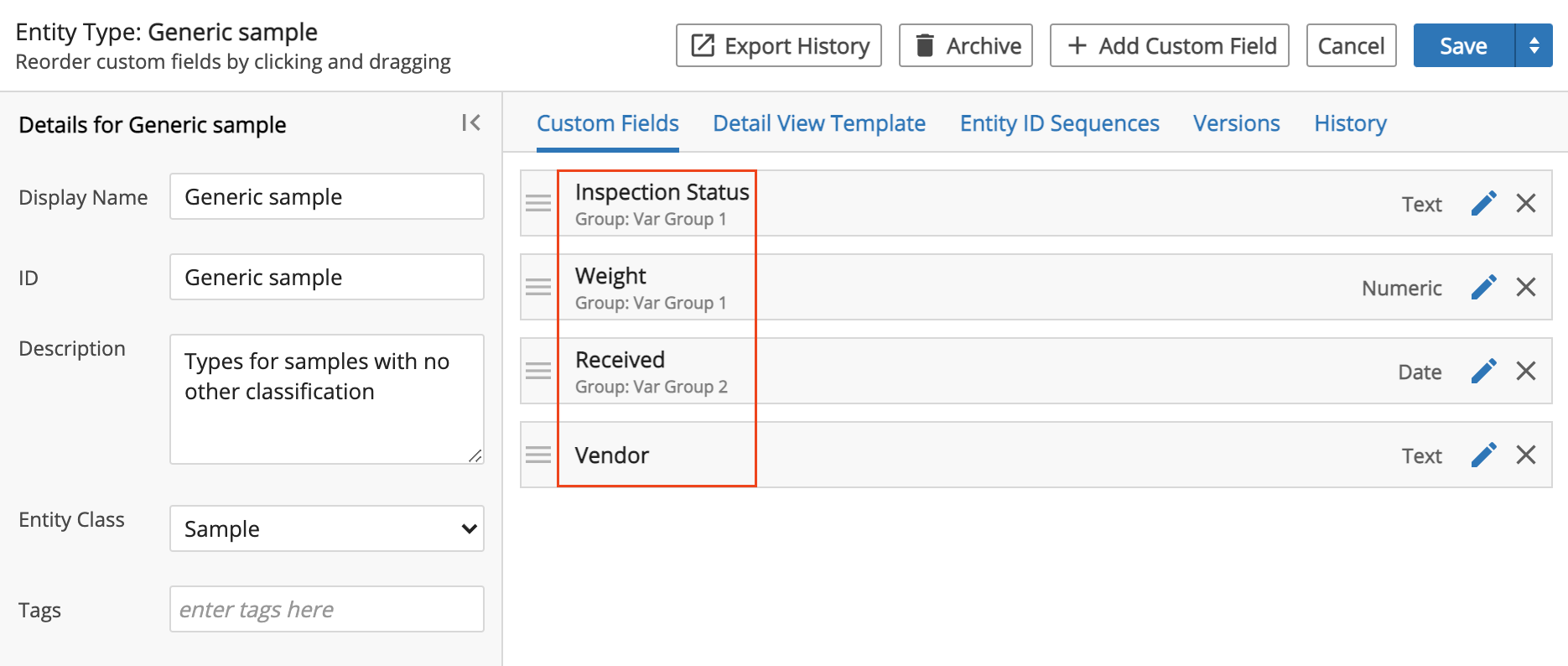This screenshot has height=666, width=1568.
Task: Click Group: Var Group 2 label
Action: pos(652,387)
